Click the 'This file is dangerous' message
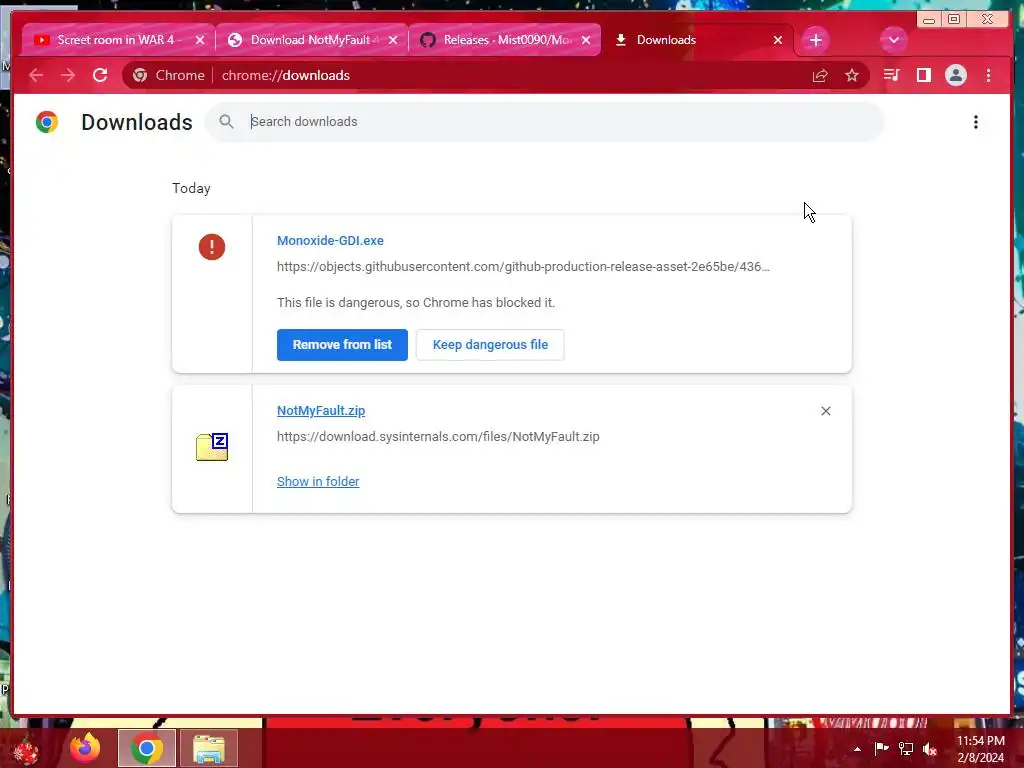Viewport: 1024px width, 768px height. tap(416, 302)
